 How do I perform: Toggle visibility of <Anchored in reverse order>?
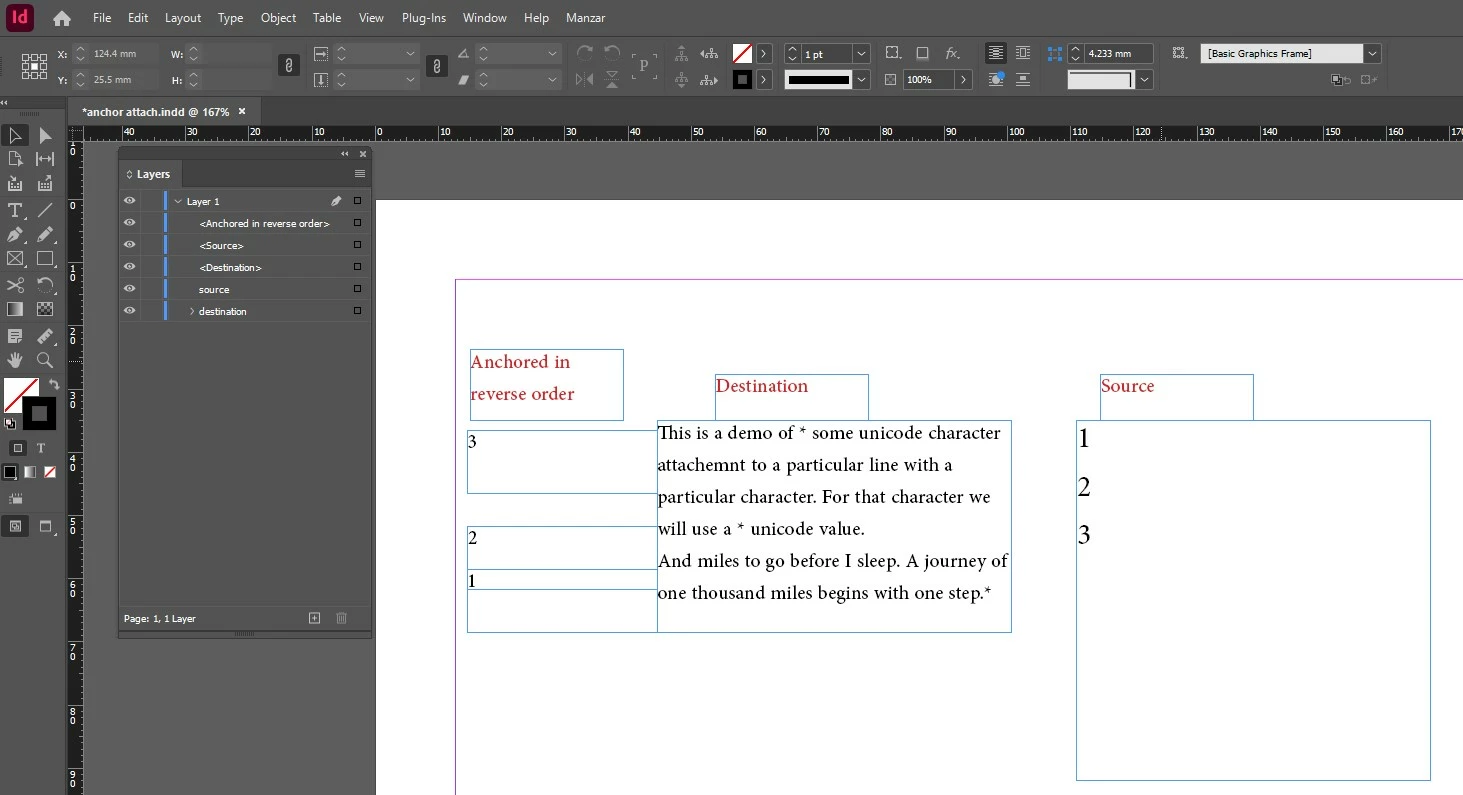tap(129, 223)
